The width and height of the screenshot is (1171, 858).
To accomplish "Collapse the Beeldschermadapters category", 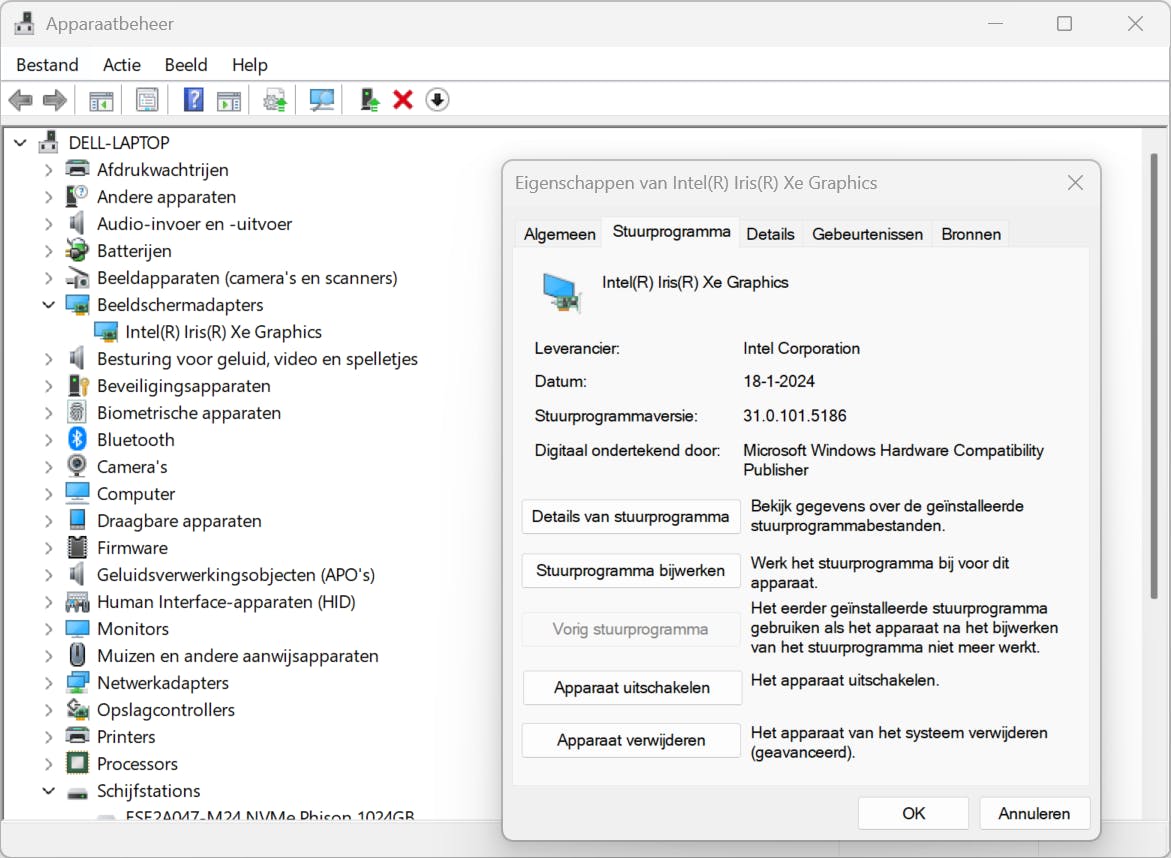I will [x=49, y=305].
